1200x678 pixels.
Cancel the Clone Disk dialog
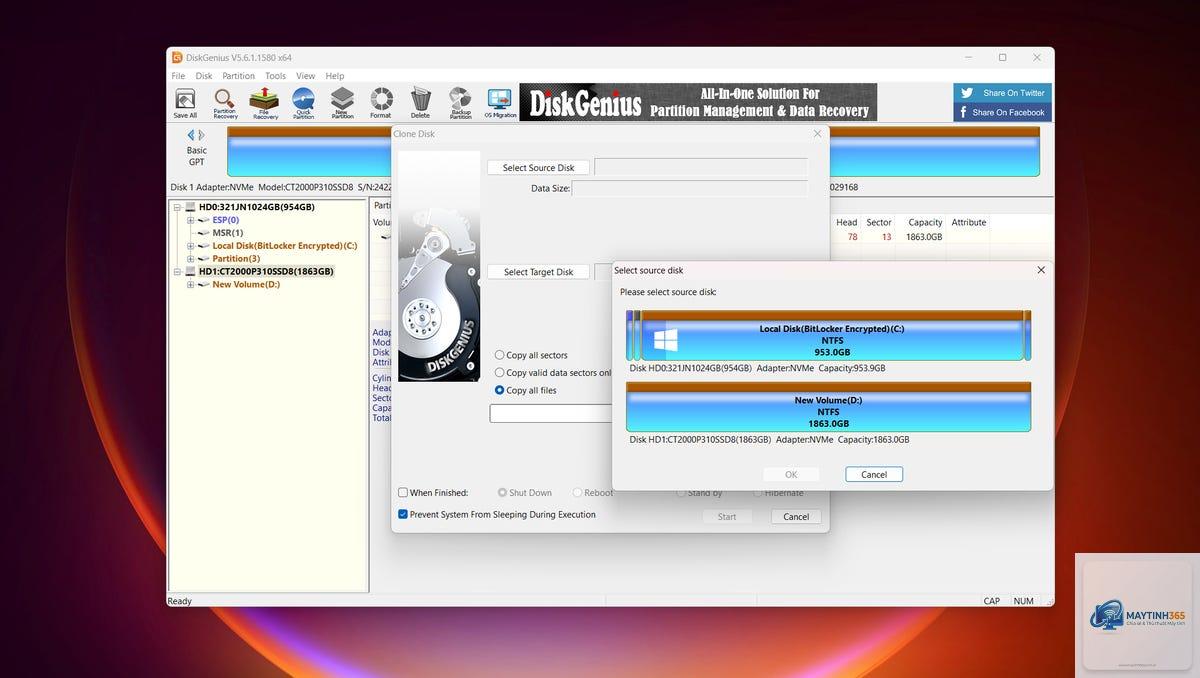coord(796,517)
